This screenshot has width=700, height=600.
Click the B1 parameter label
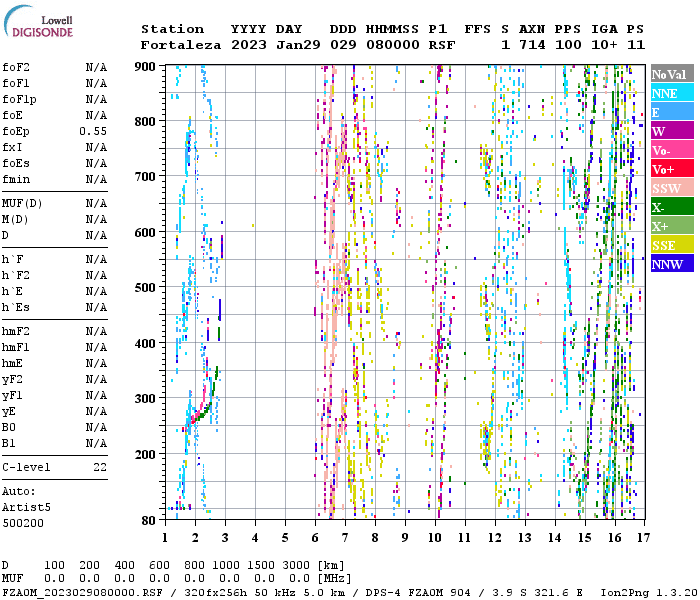coord(8,443)
